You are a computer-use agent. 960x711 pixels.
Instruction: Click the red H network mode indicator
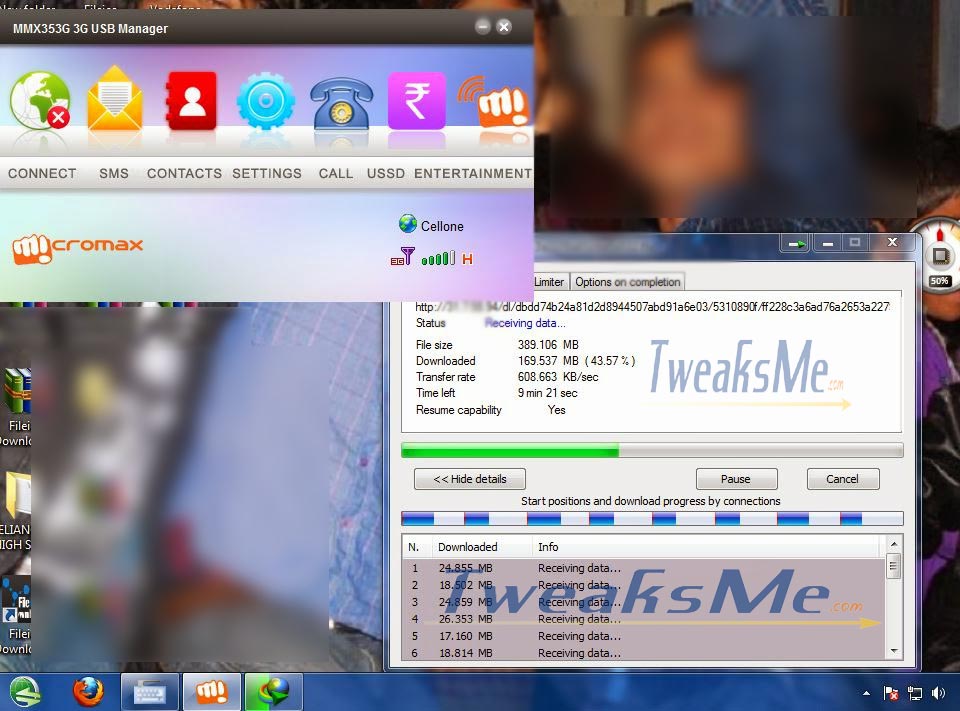coord(467,259)
